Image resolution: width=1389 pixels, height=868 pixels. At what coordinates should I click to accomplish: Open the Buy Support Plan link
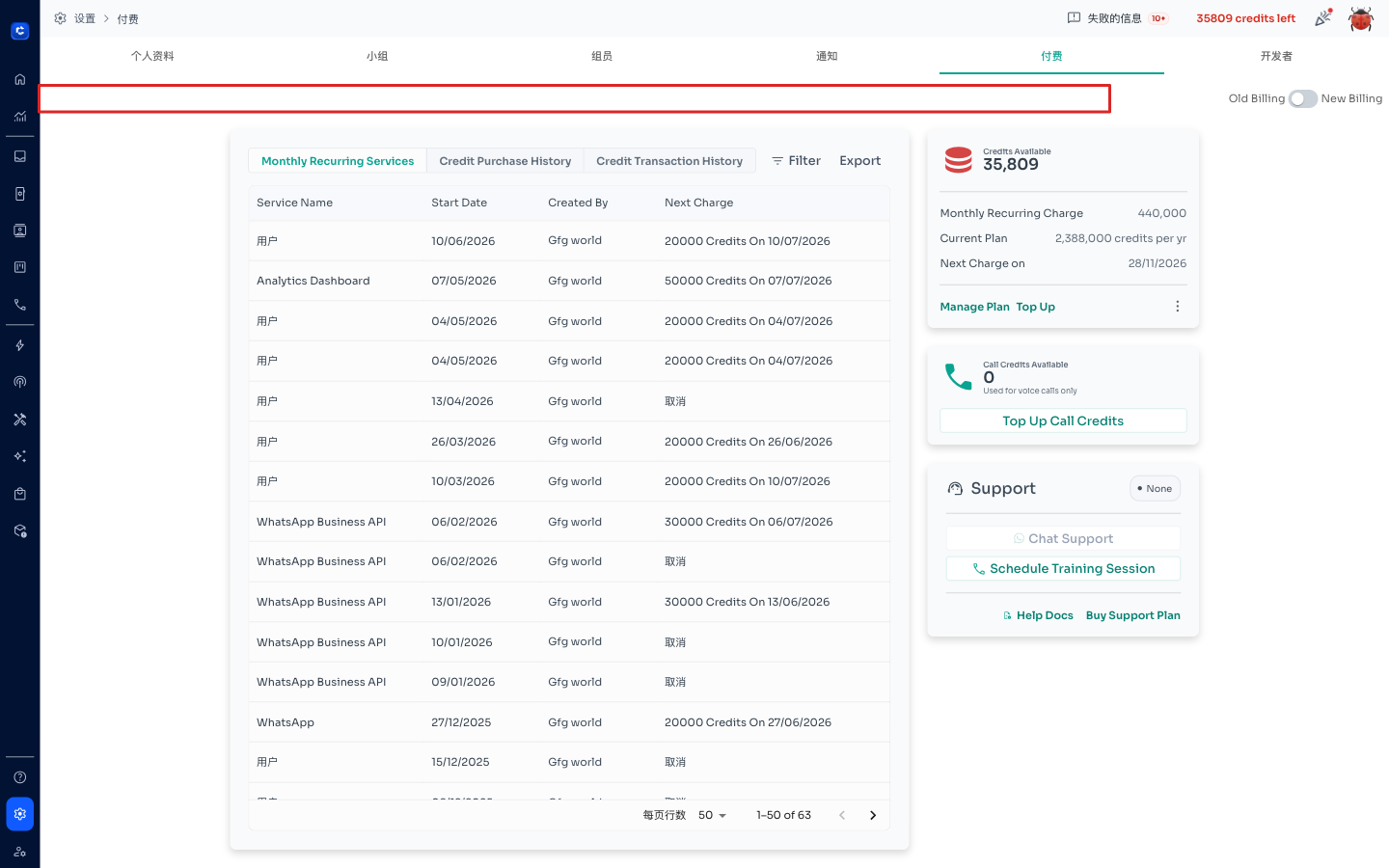click(x=1132, y=615)
